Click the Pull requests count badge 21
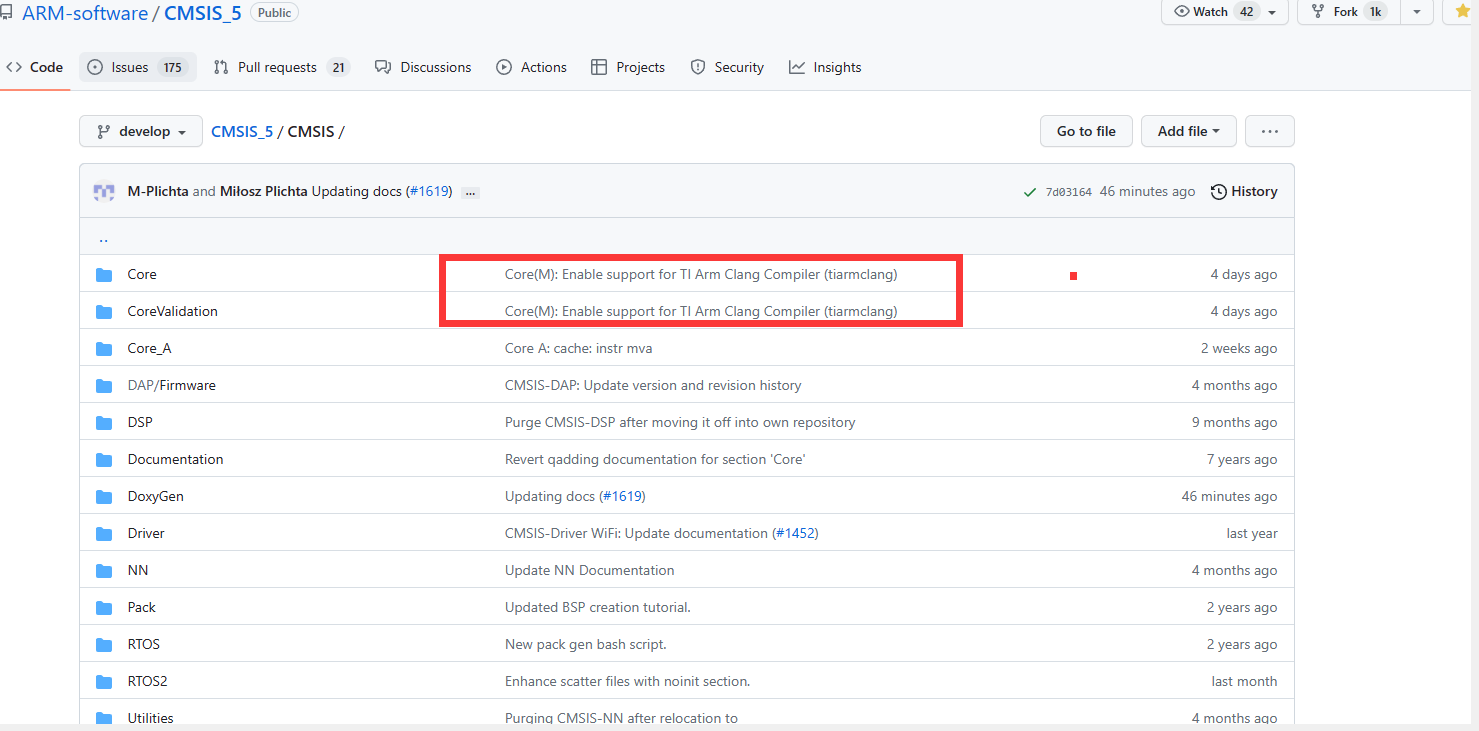This screenshot has height=731, width=1479. coord(338,68)
